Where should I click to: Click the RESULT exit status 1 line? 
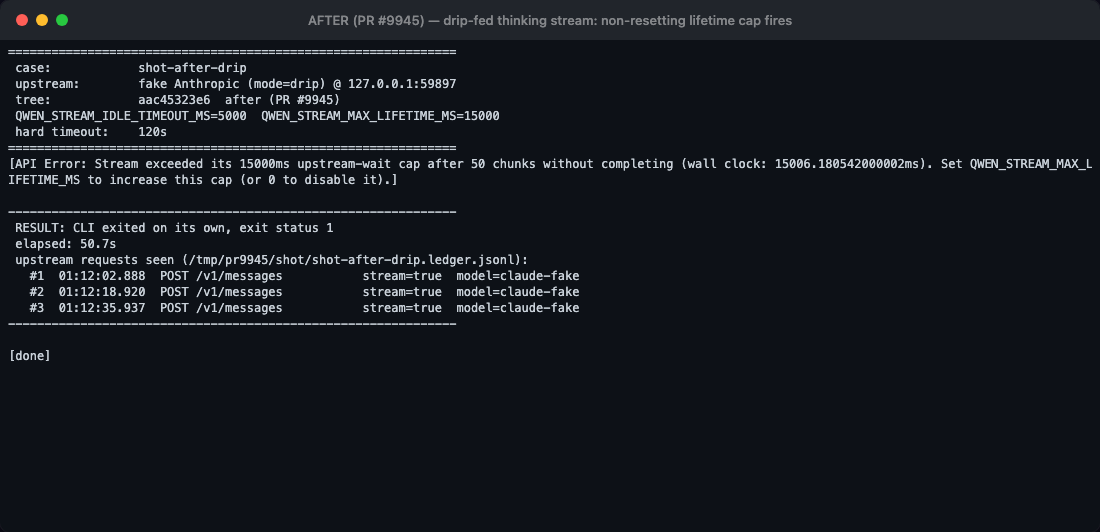pos(174,228)
